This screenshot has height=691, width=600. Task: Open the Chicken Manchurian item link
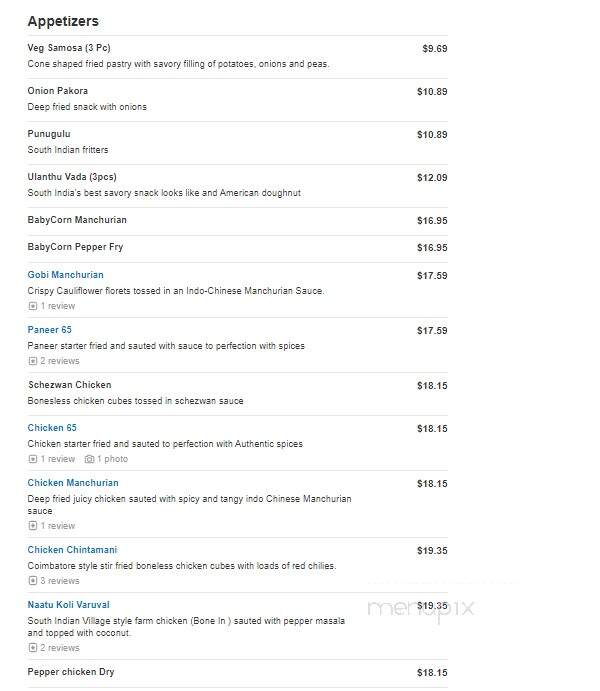pos(73,483)
